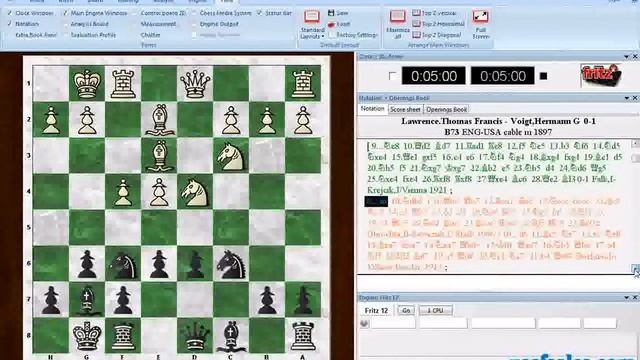The image size is (640, 360).
Task: Select the white rook on a1
Action: coord(303,84)
